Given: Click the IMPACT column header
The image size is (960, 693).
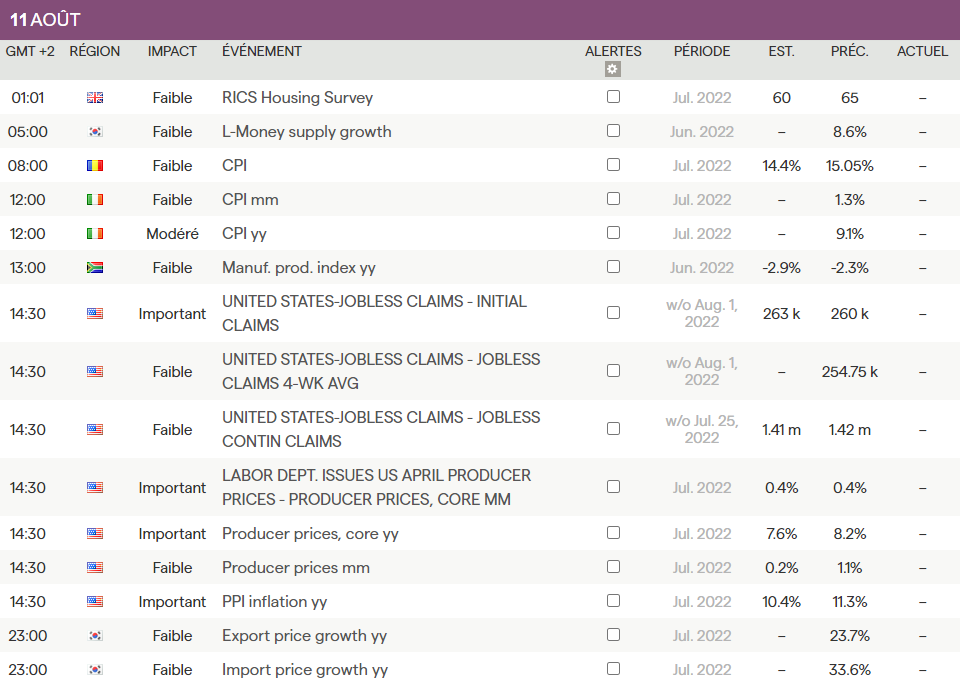Looking at the screenshot, I should (x=172, y=51).
